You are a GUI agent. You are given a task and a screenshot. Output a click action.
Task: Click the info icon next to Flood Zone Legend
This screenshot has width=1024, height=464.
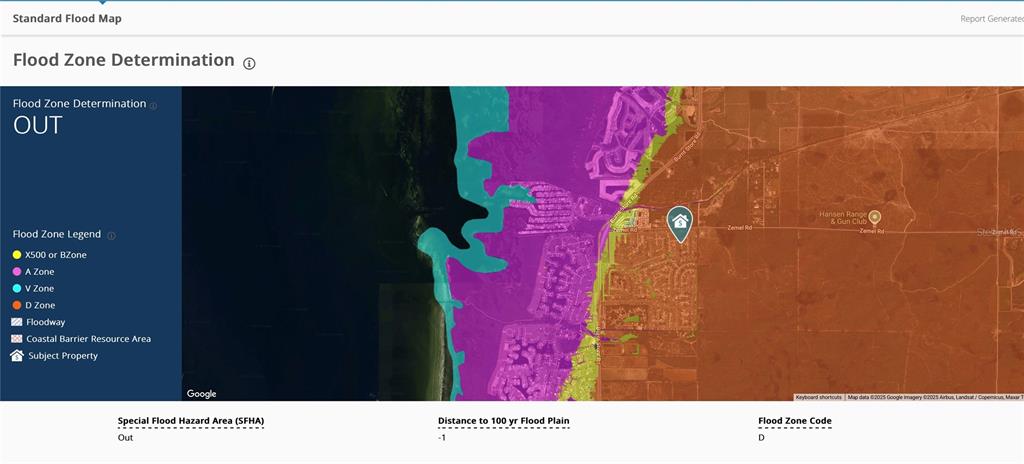pyautogui.click(x=111, y=236)
